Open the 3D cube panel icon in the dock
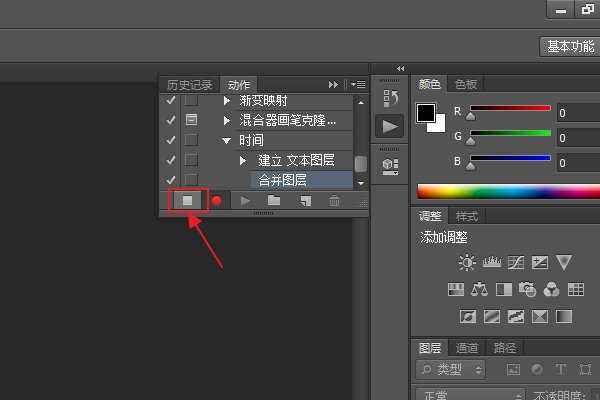 [x=390, y=167]
